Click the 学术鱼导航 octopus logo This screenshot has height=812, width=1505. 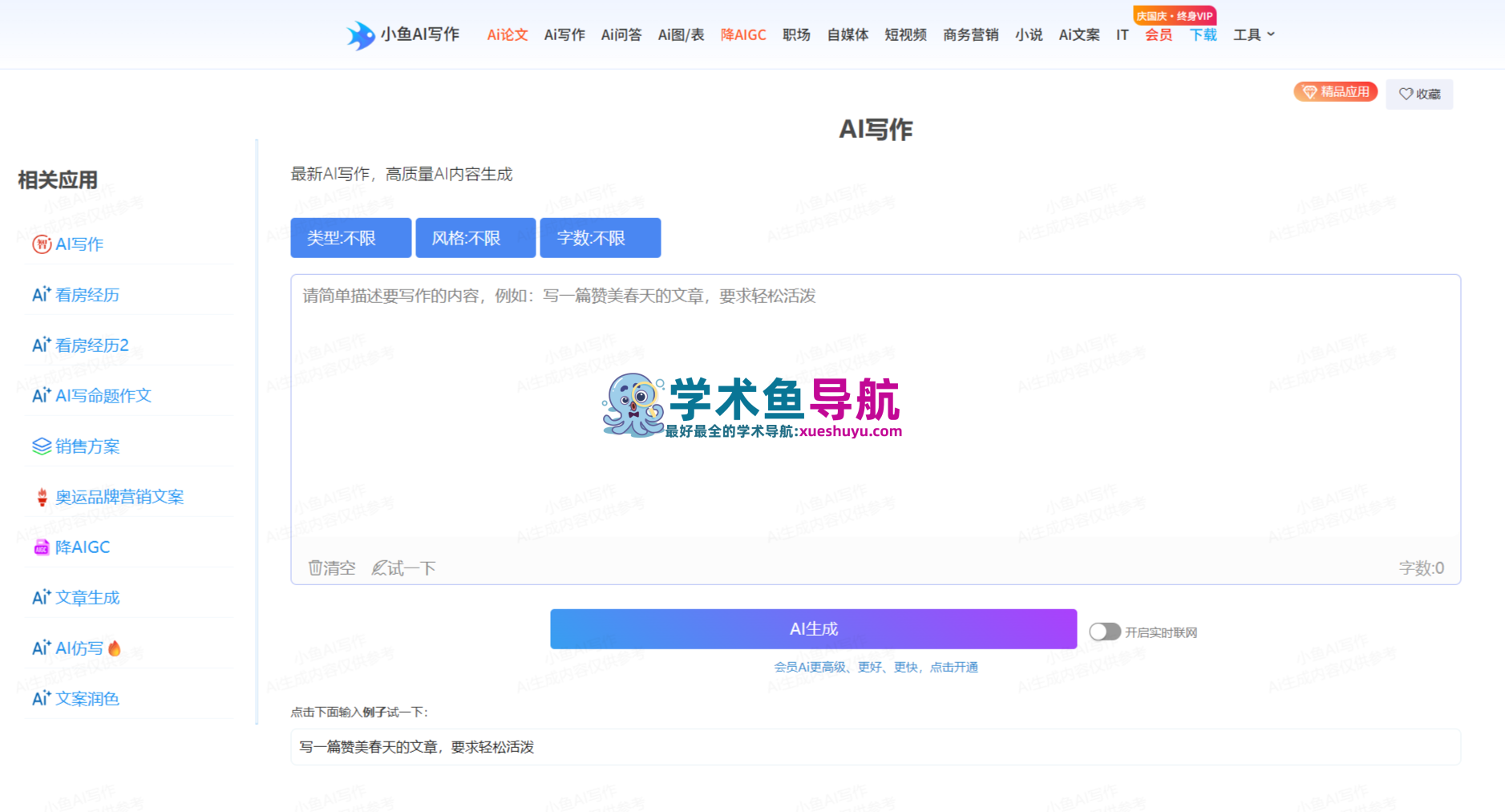(633, 405)
